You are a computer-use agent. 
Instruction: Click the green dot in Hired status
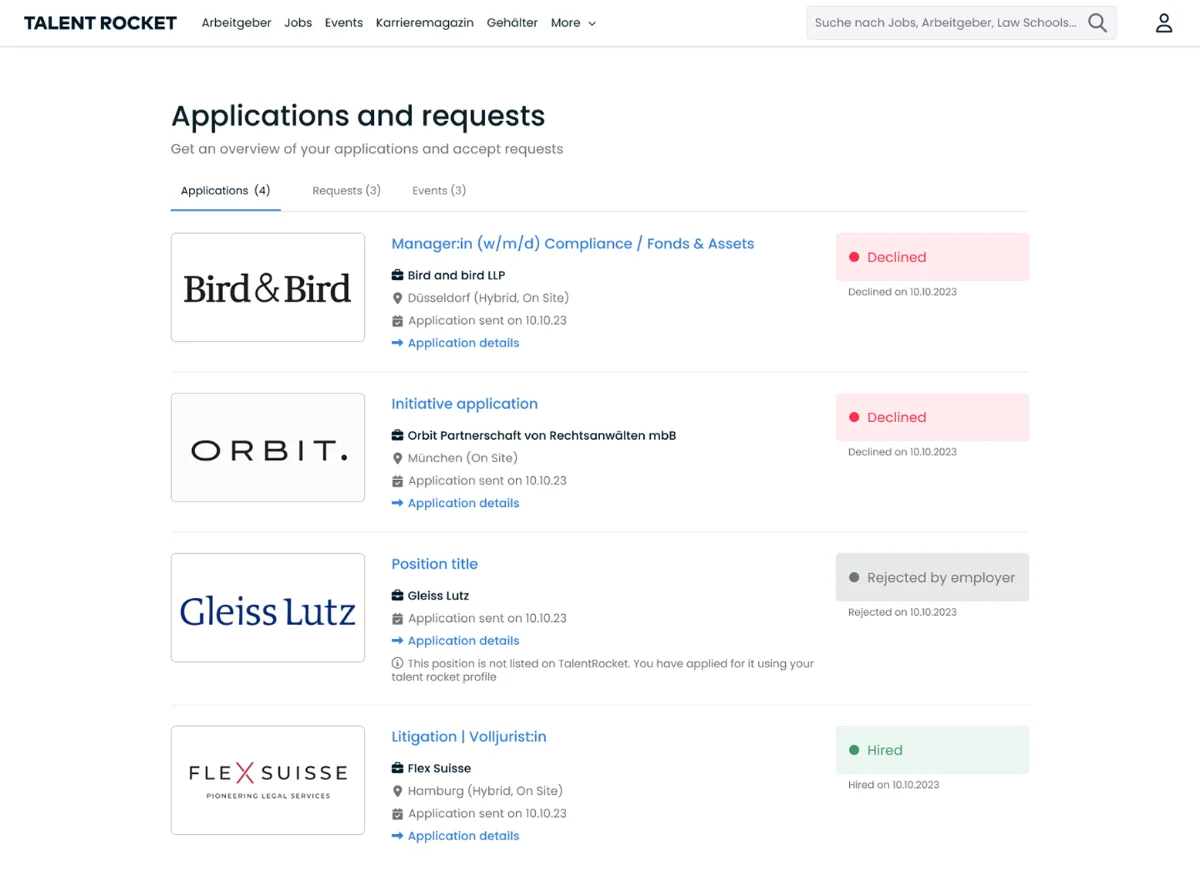[x=854, y=750]
